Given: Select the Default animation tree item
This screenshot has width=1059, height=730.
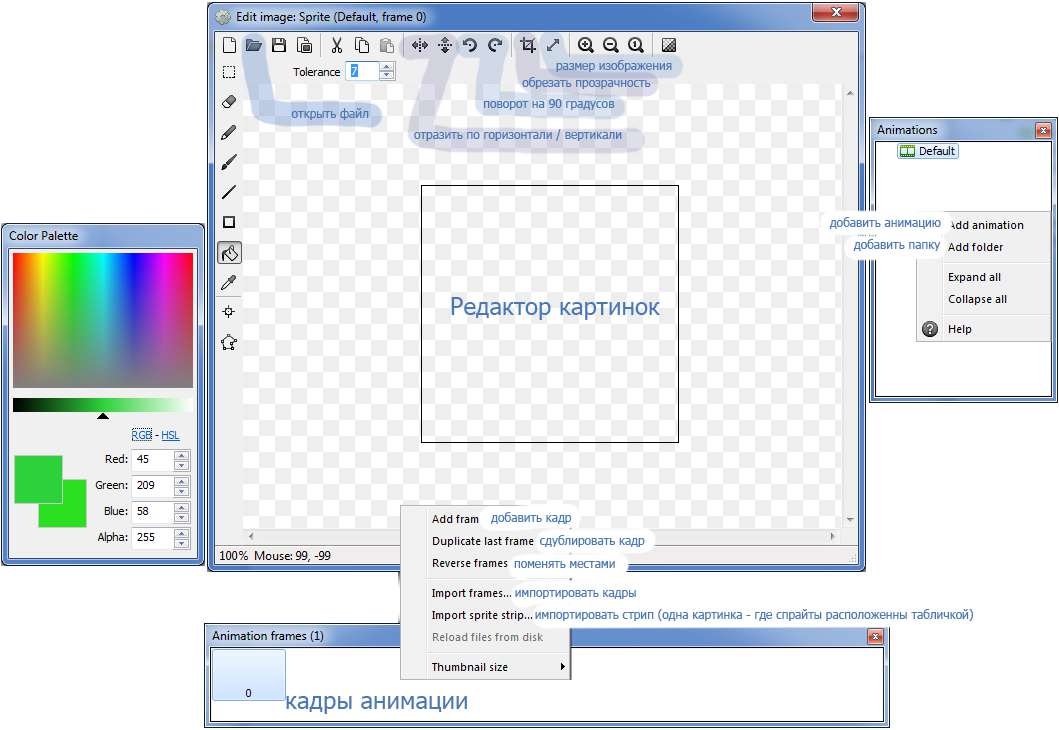Looking at the screenshot, I should [928, 151].
